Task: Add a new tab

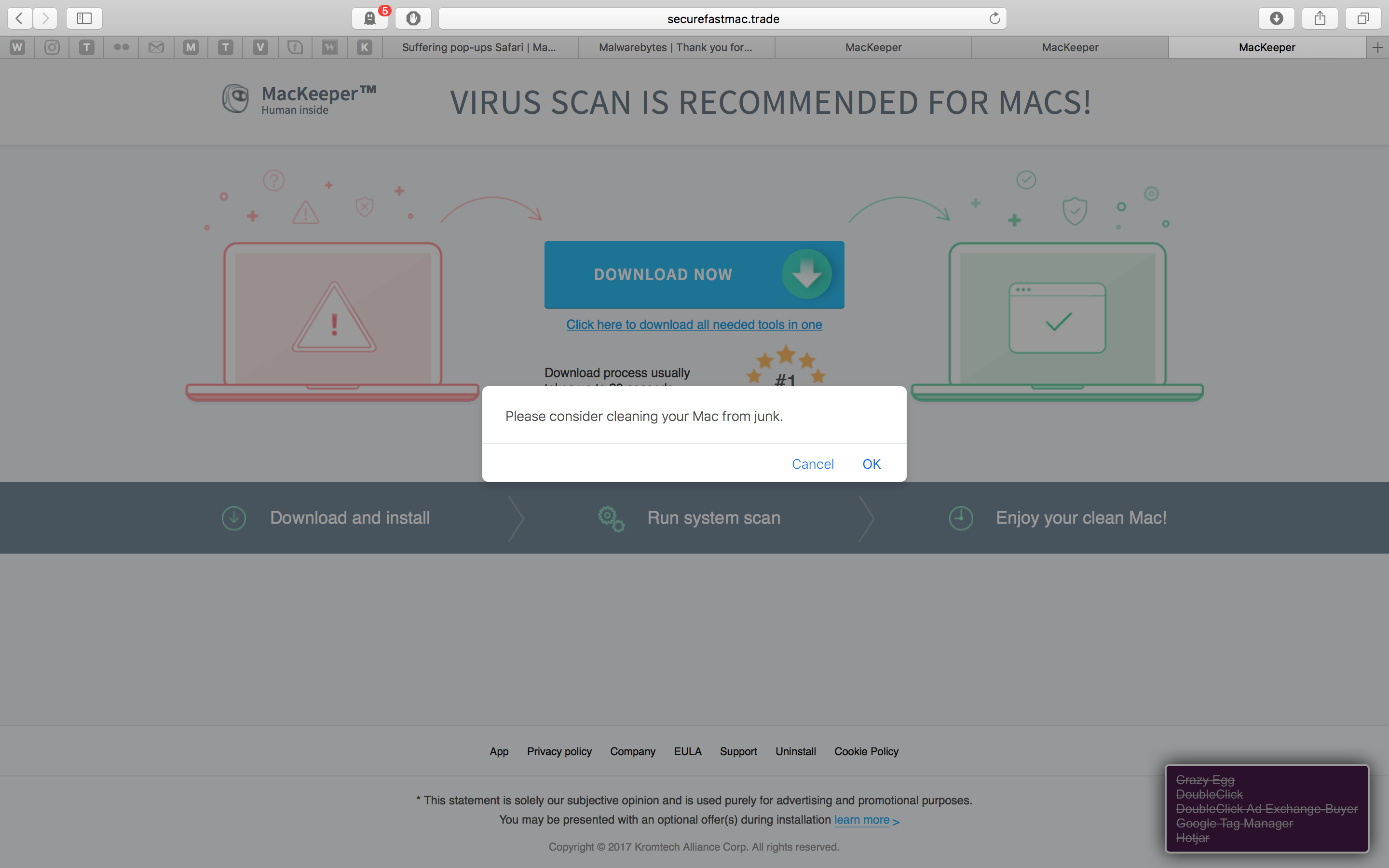Action: tap(1378, 48)
